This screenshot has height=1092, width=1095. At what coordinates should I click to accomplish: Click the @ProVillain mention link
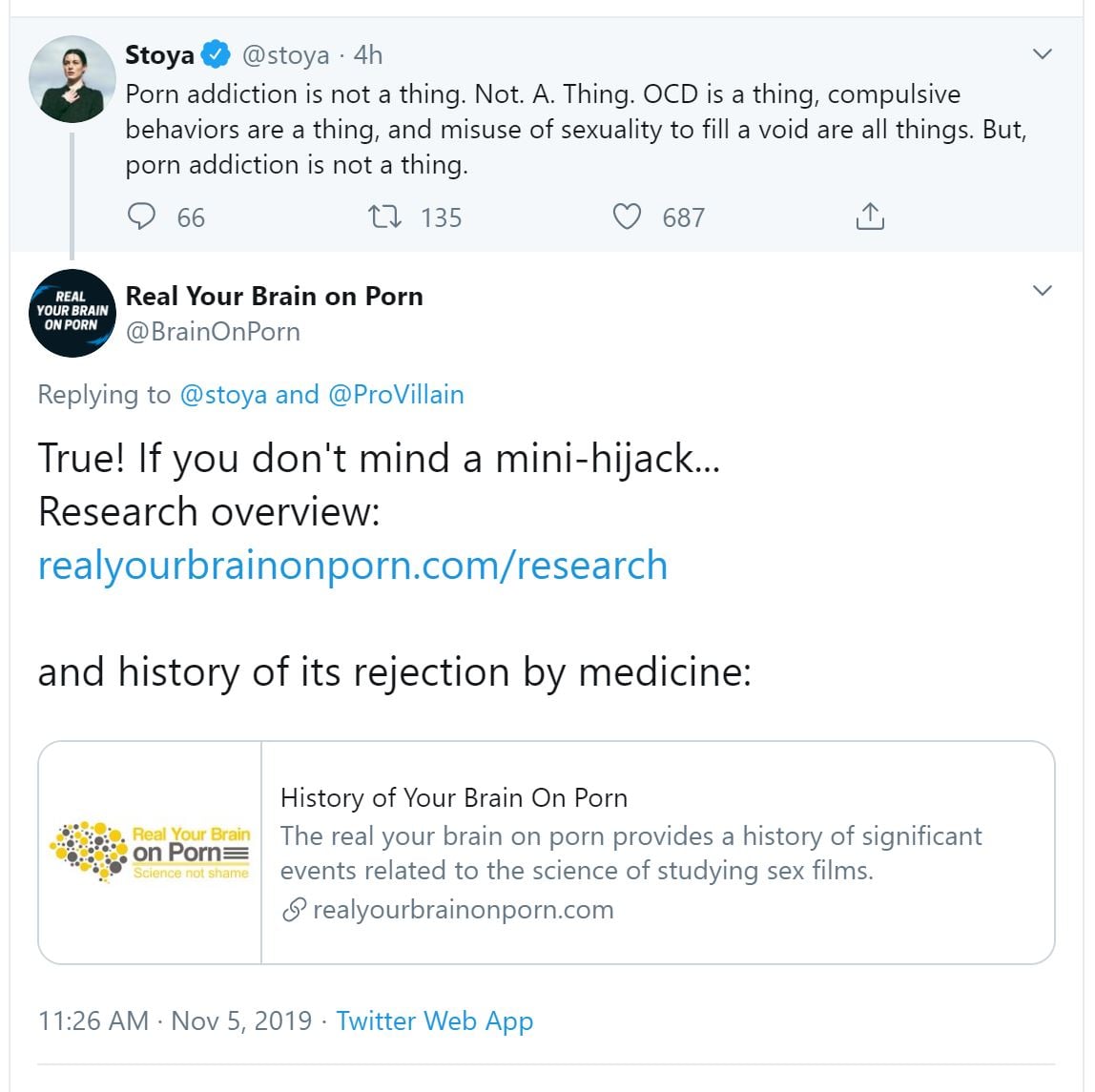[396, 395]
